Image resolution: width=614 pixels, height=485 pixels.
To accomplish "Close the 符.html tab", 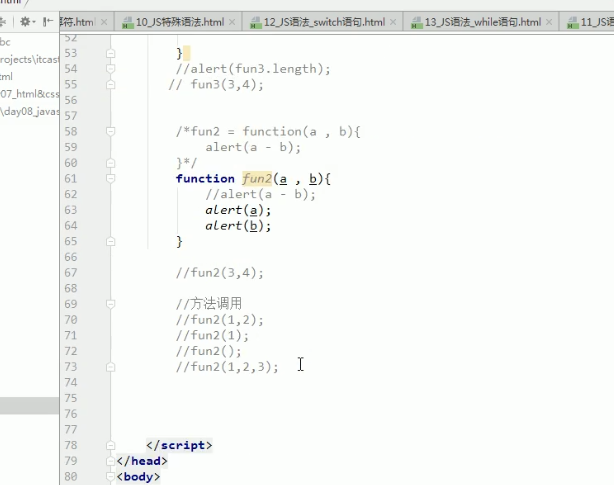I will point(104,22).
